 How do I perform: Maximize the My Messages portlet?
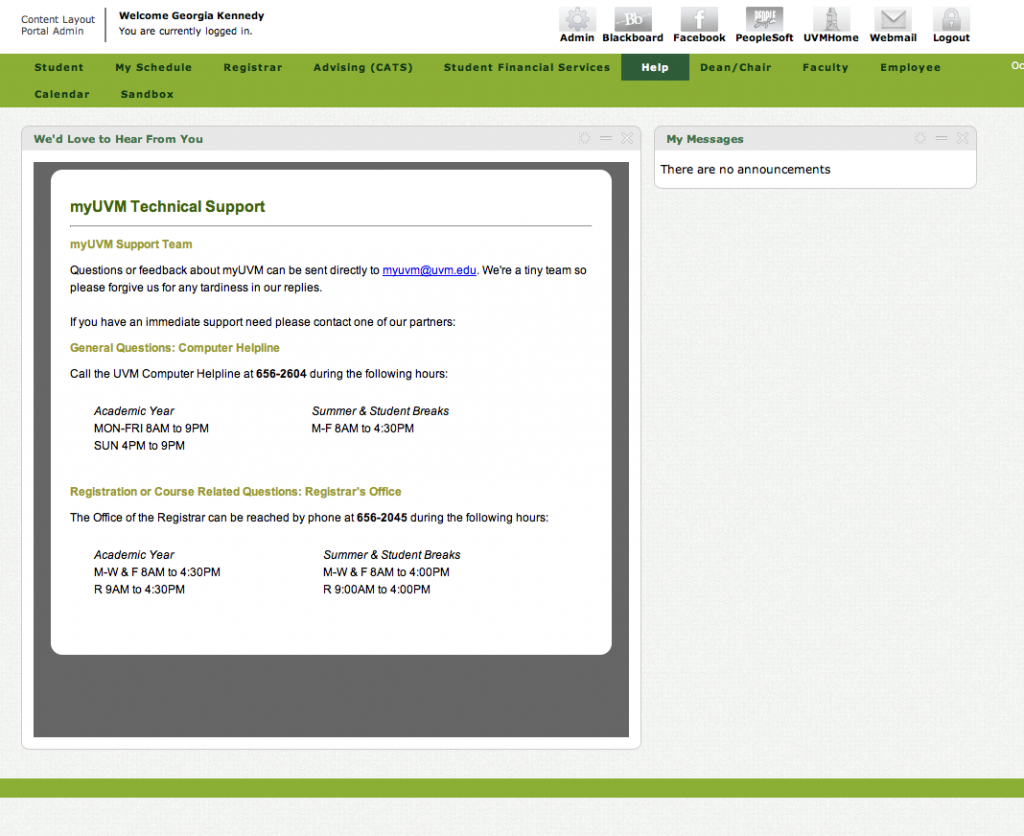[919, 139]
